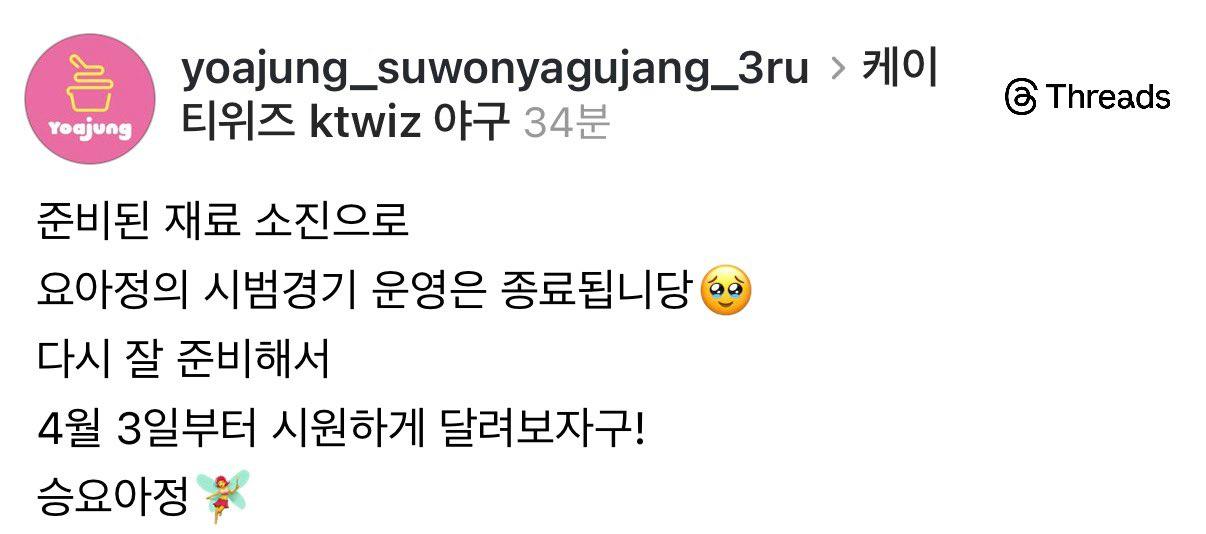
Task: Click the Threads wordmark text
Action: tap(1108, 97)
